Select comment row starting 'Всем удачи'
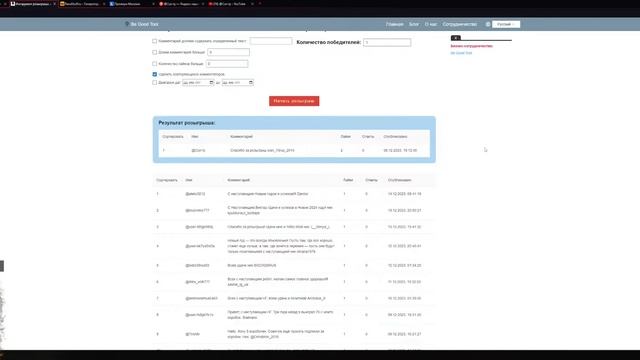This screenshot has height=360, width=640. pos(294,265)
